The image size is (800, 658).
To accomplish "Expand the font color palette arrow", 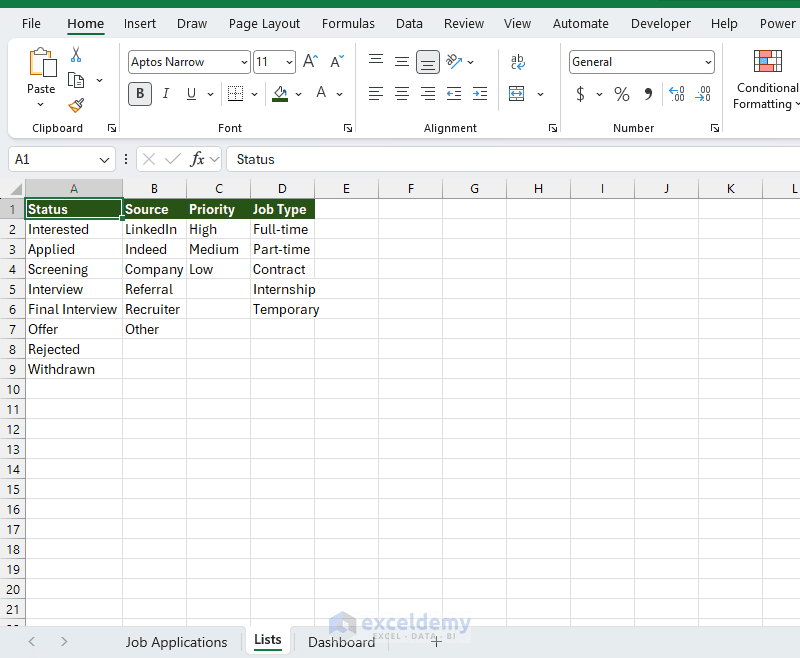I will (x=340, y=94).
